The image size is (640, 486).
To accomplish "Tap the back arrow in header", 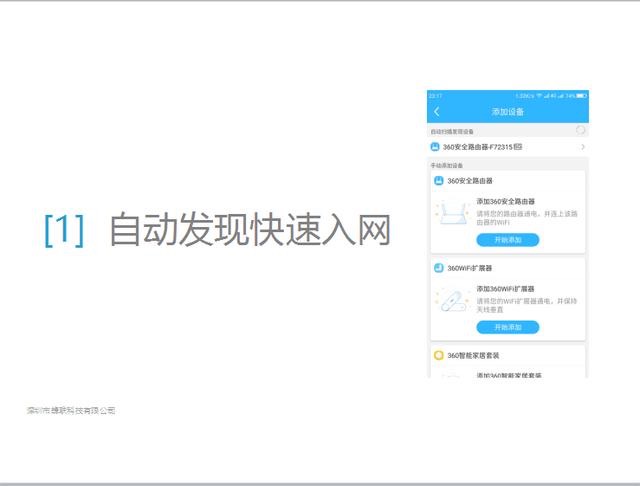I will point(437,111).
